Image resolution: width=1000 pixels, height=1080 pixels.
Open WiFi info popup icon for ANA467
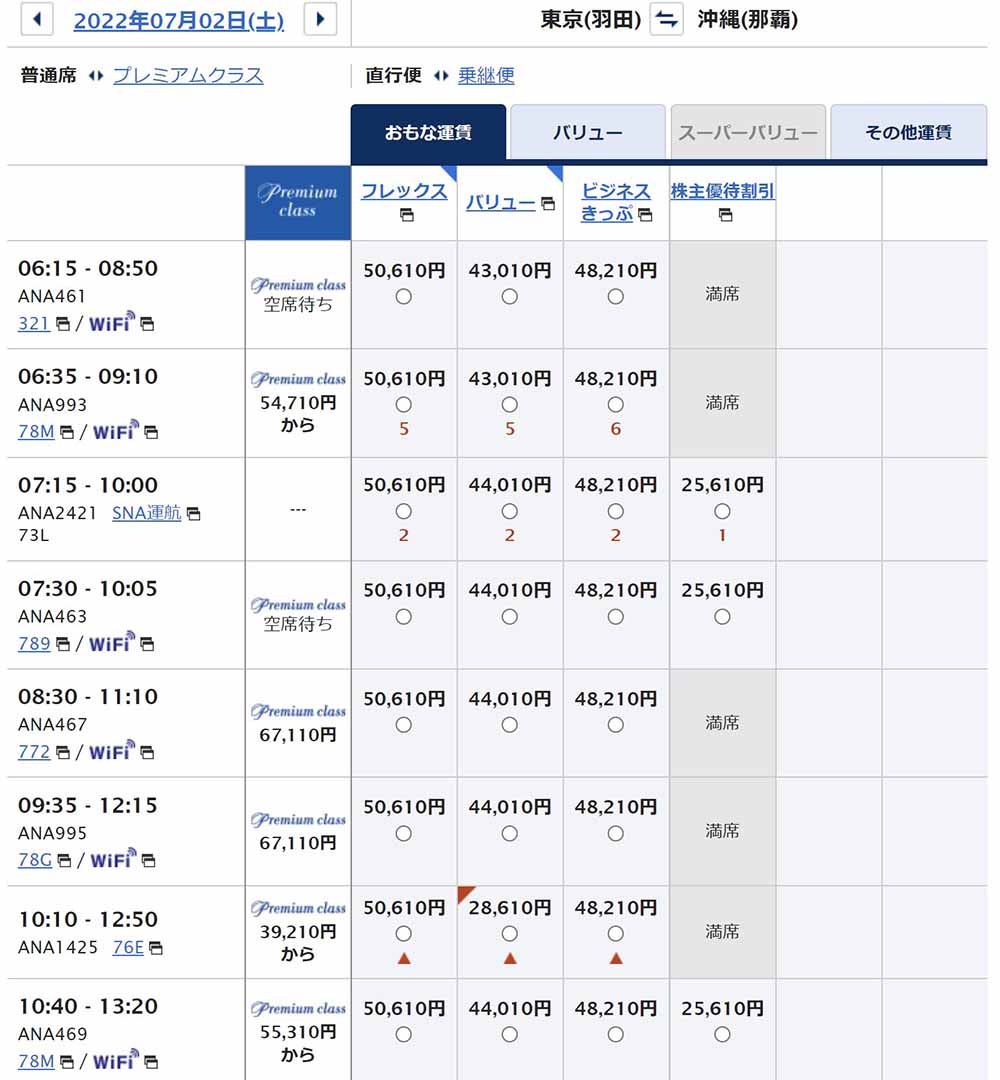tap(147, 752)
